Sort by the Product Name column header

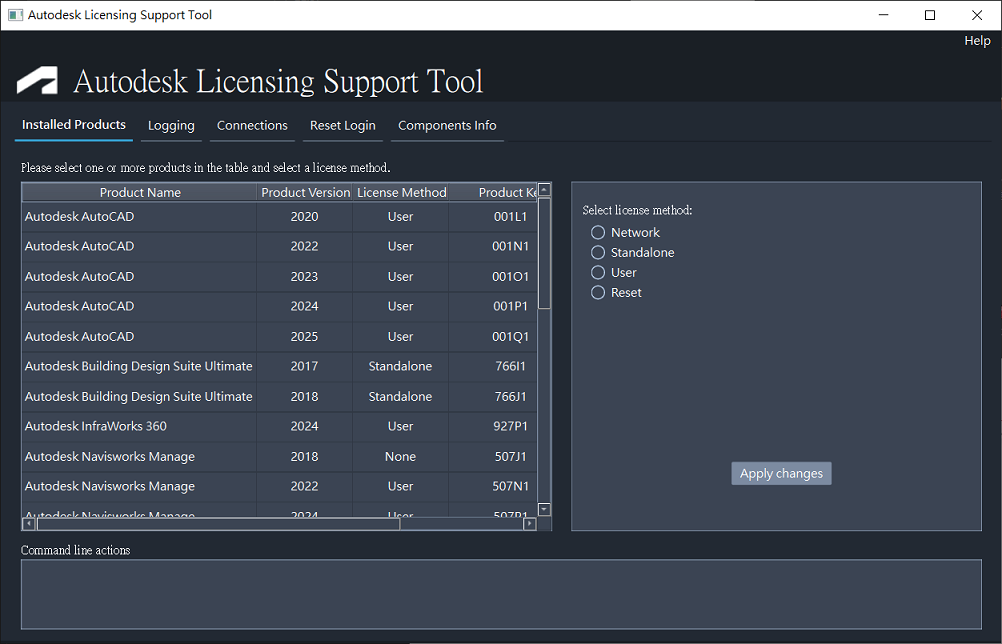pos(140,192)
